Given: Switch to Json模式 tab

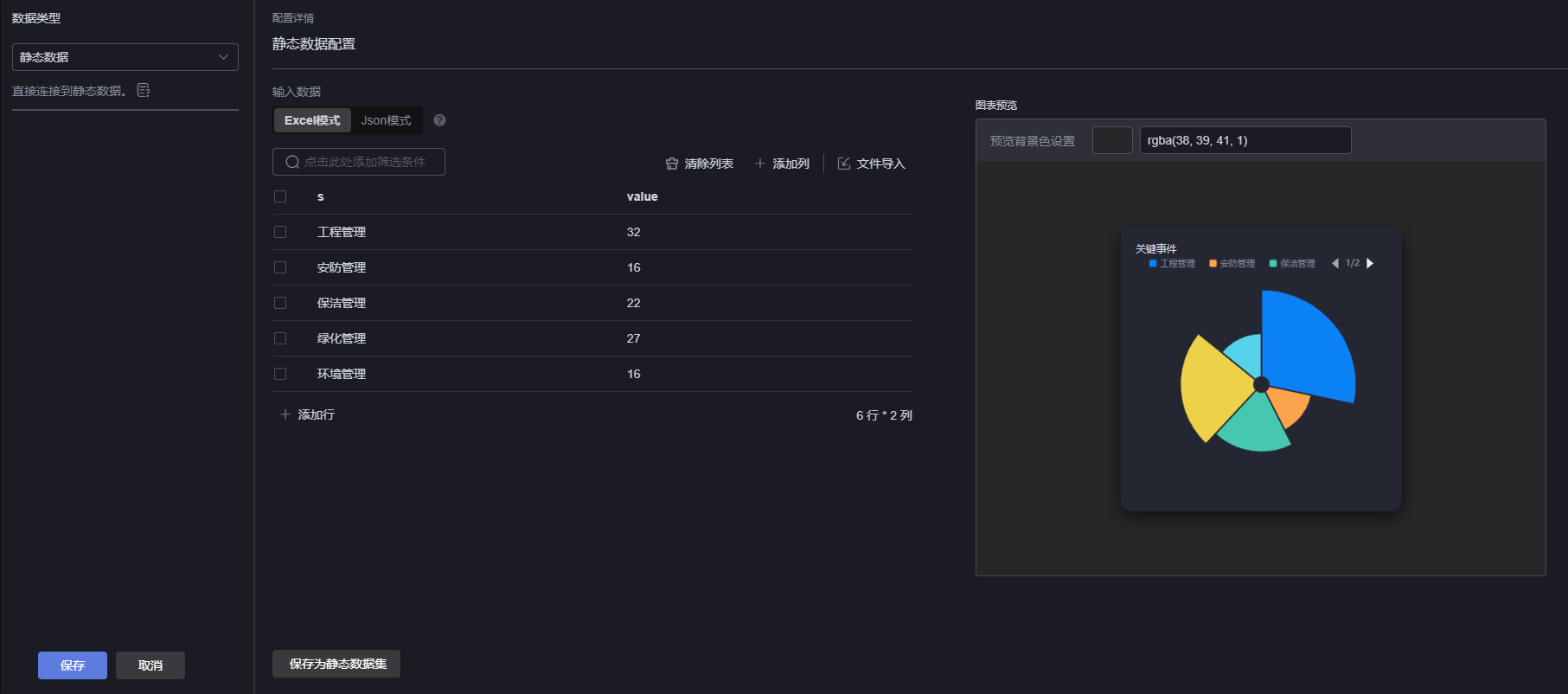Looking at the screenshot, I should [386, 120].
